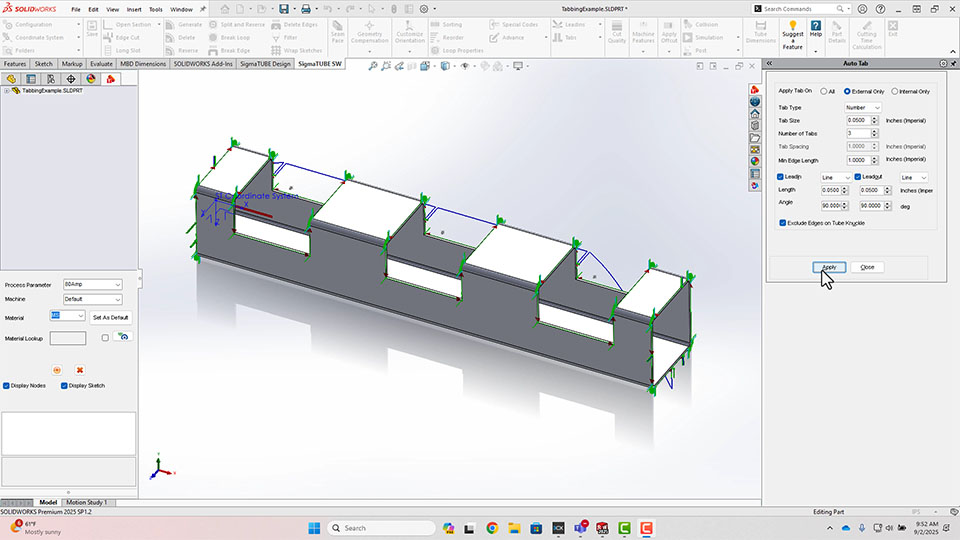960x540 pixels.
Task: Click the Number of Tabs input field
Action: pyautogui.click(x=858, y=133)
